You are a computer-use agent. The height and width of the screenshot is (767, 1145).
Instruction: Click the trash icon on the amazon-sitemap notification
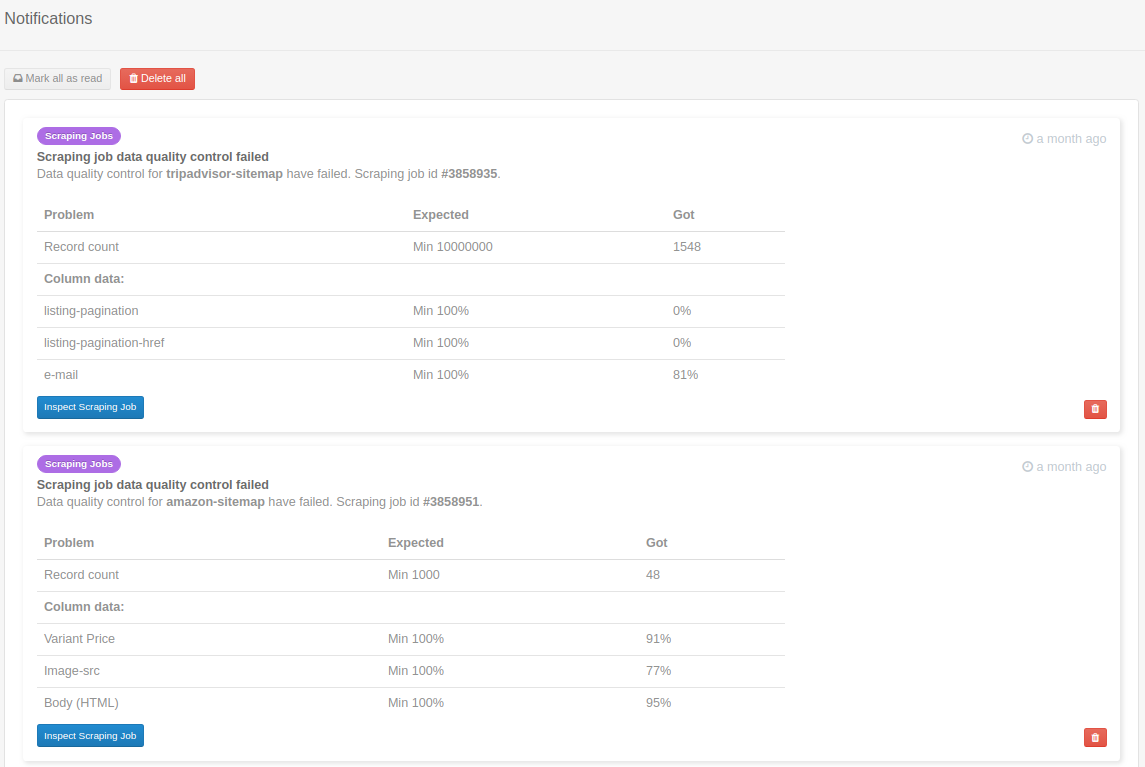(x=1095, y=737)
